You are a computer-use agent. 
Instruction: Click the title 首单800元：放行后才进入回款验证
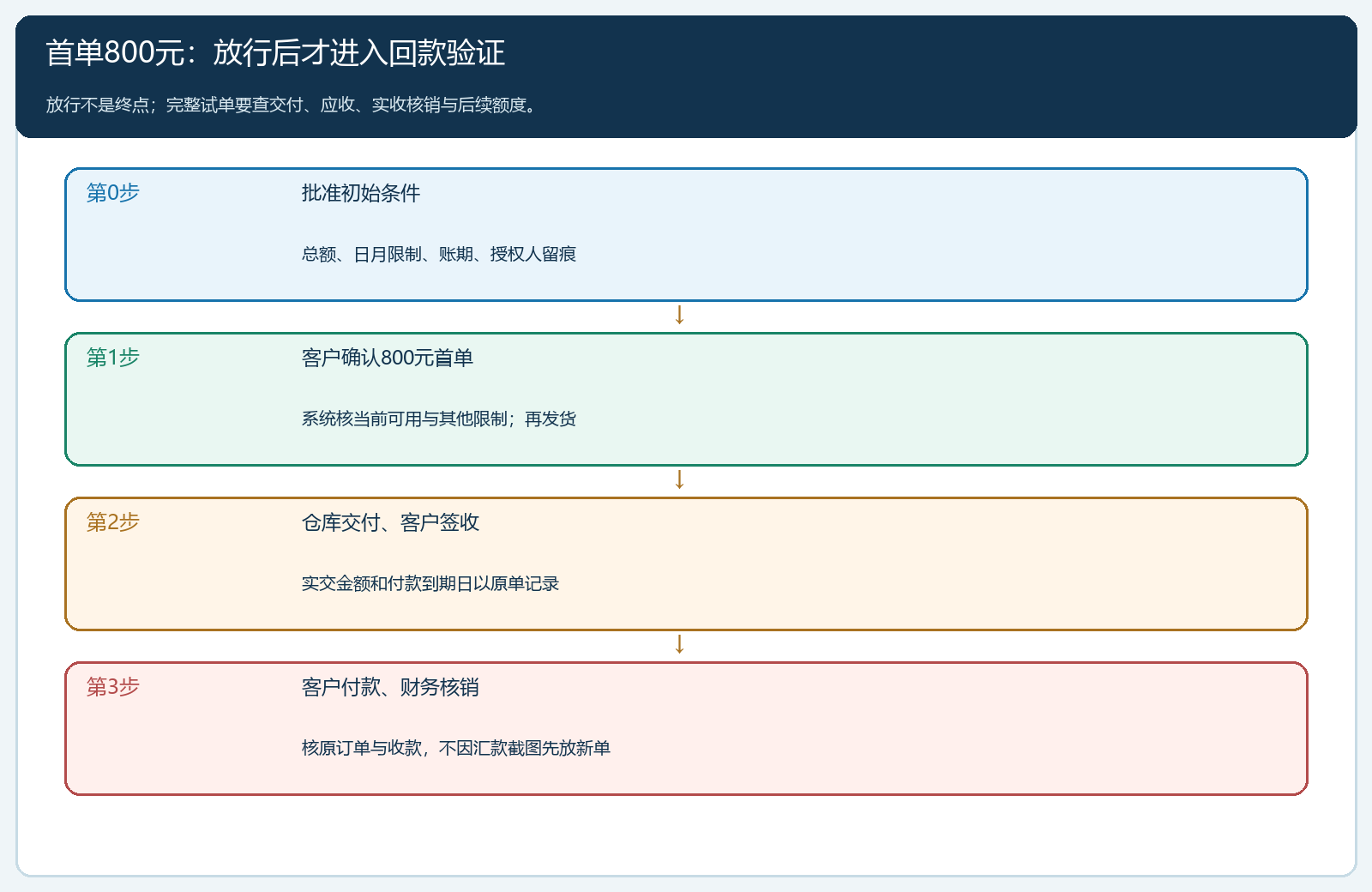(275, 53)
